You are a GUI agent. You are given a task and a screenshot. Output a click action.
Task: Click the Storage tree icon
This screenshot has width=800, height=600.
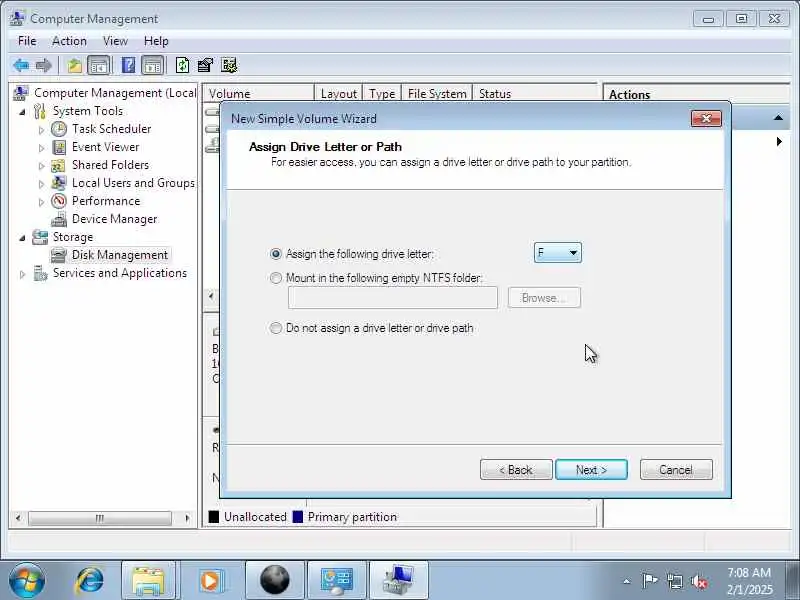coord(40,237)
